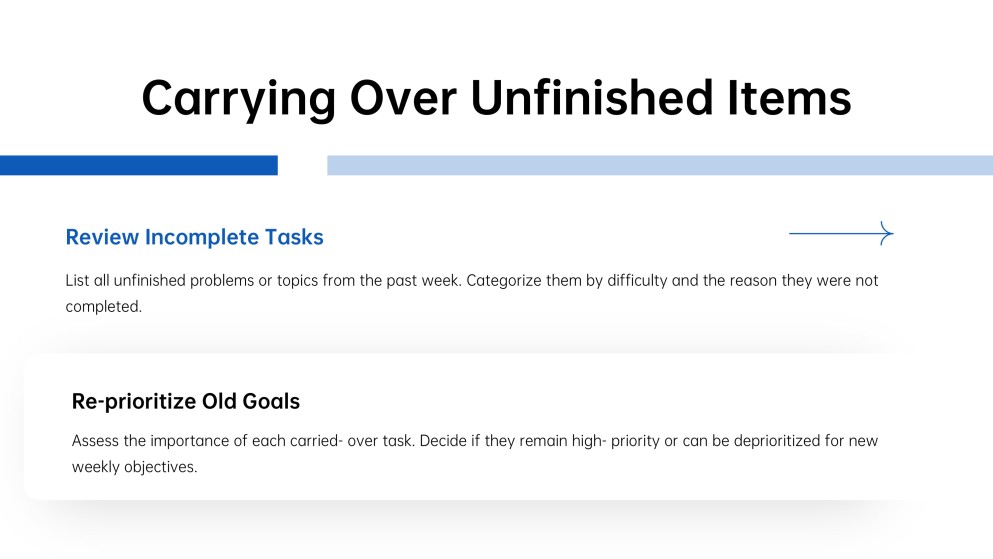This screenshot has height=559, width=993.
Task: Click the dark blue progress bar segment
Action: click(x=139, y=165)
